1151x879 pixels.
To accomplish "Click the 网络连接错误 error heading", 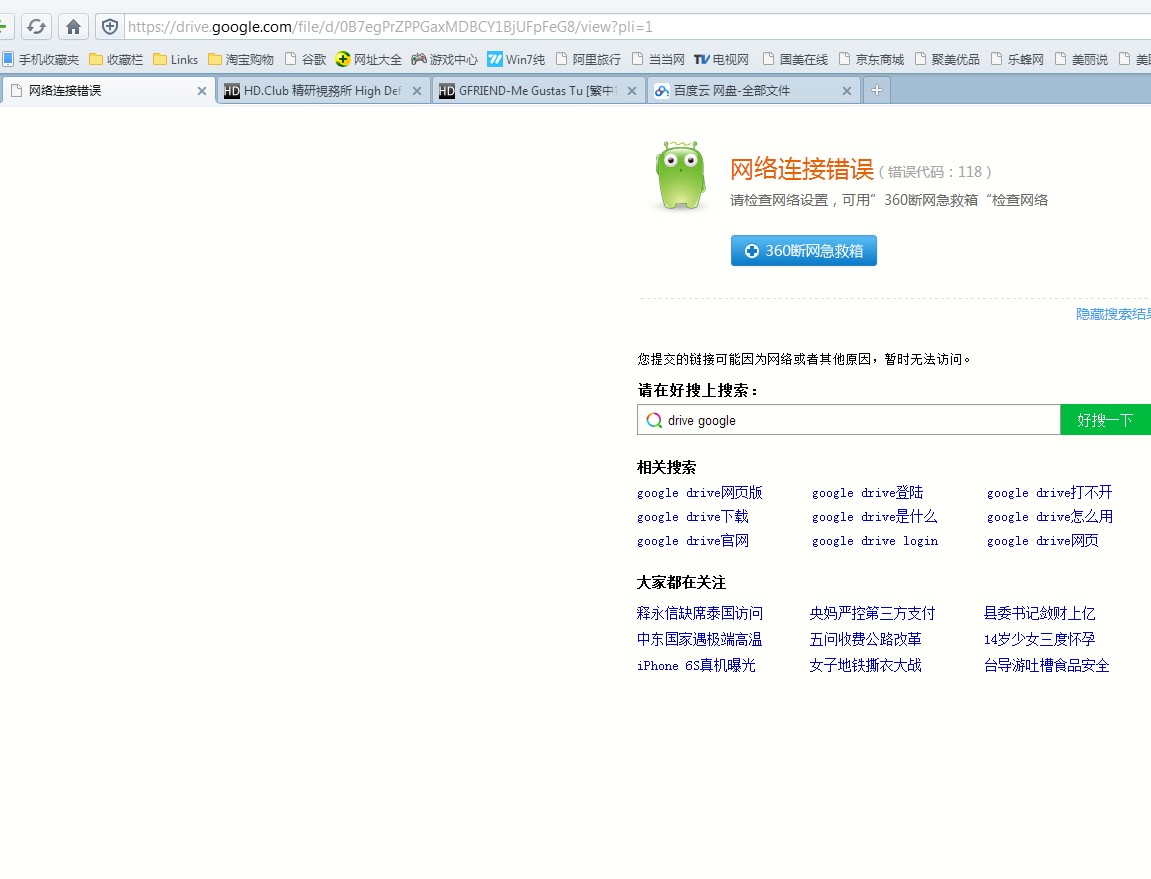I will (x=802, y=169).
